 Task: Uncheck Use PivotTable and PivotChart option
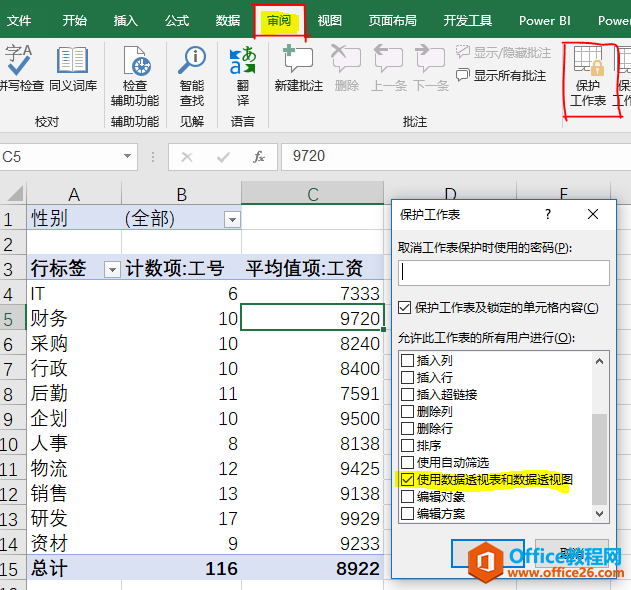[408, 479]
